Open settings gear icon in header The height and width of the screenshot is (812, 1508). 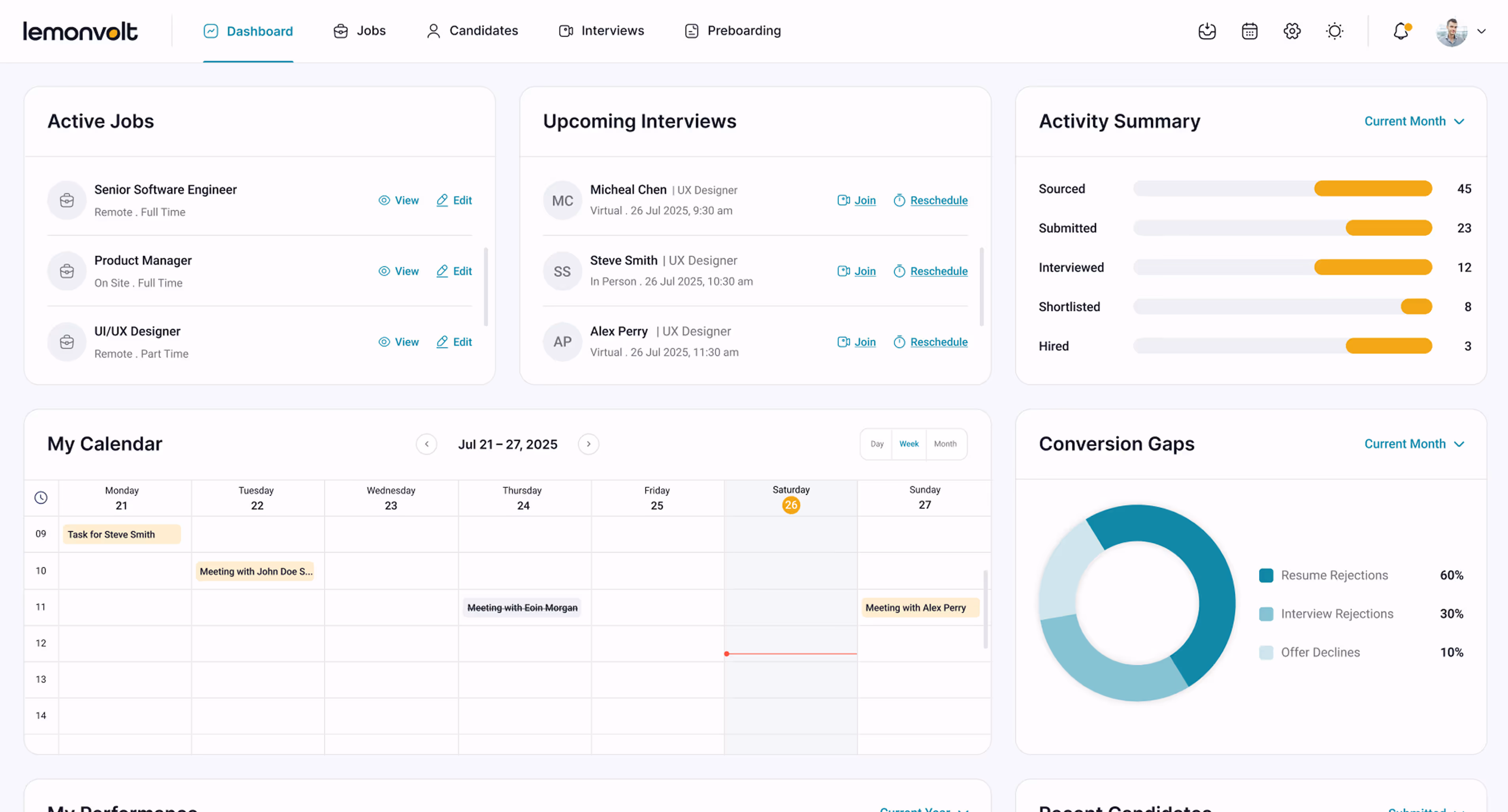click(x=1292, y=31)
